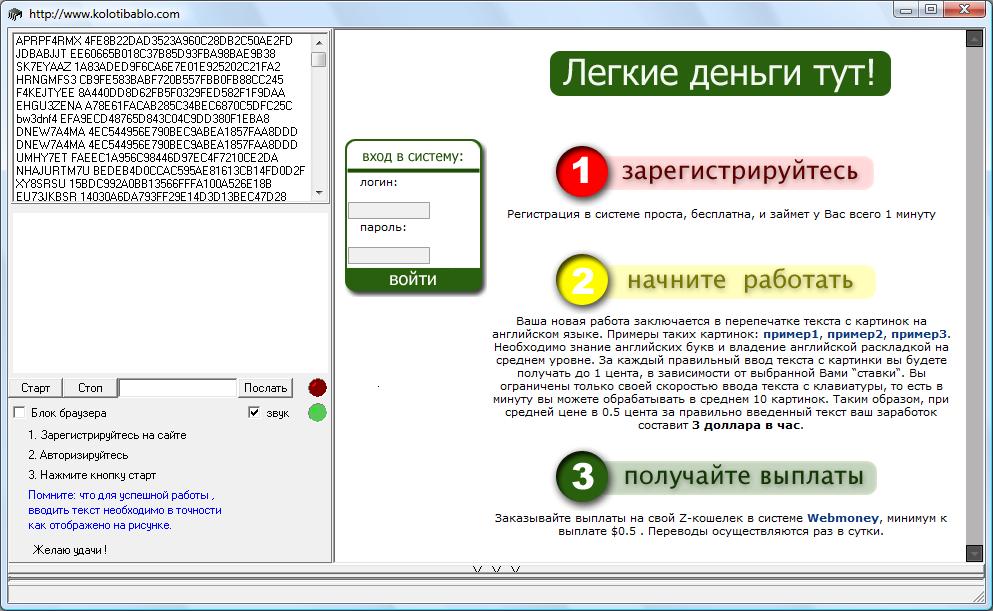Focus the логин input field
993x611 pixels.
[x=389, y=210]
